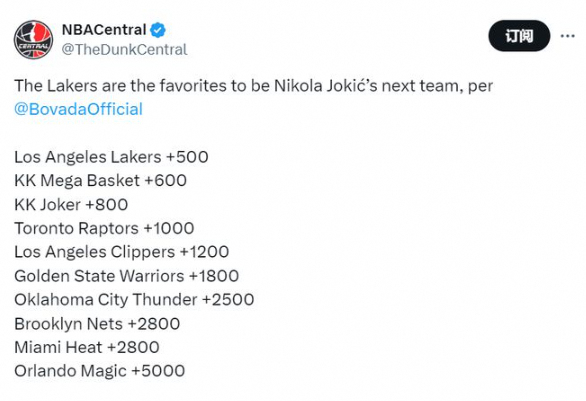Select the Miami Heat +2800 line
The width and height of the screenshot is (586, 401).
click(x=87, y=347)
